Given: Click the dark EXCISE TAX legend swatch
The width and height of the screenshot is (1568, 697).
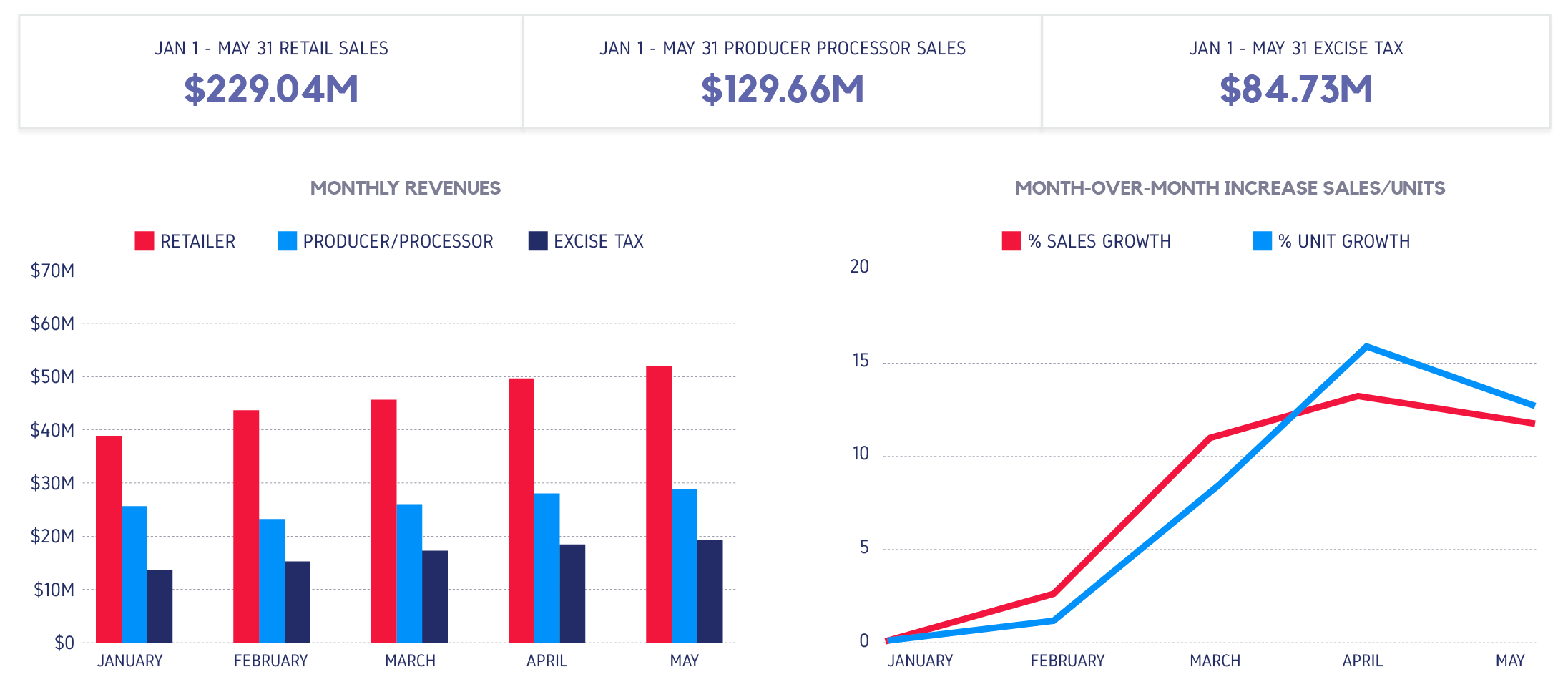Looking at the screenshot, I should (537, 241).
